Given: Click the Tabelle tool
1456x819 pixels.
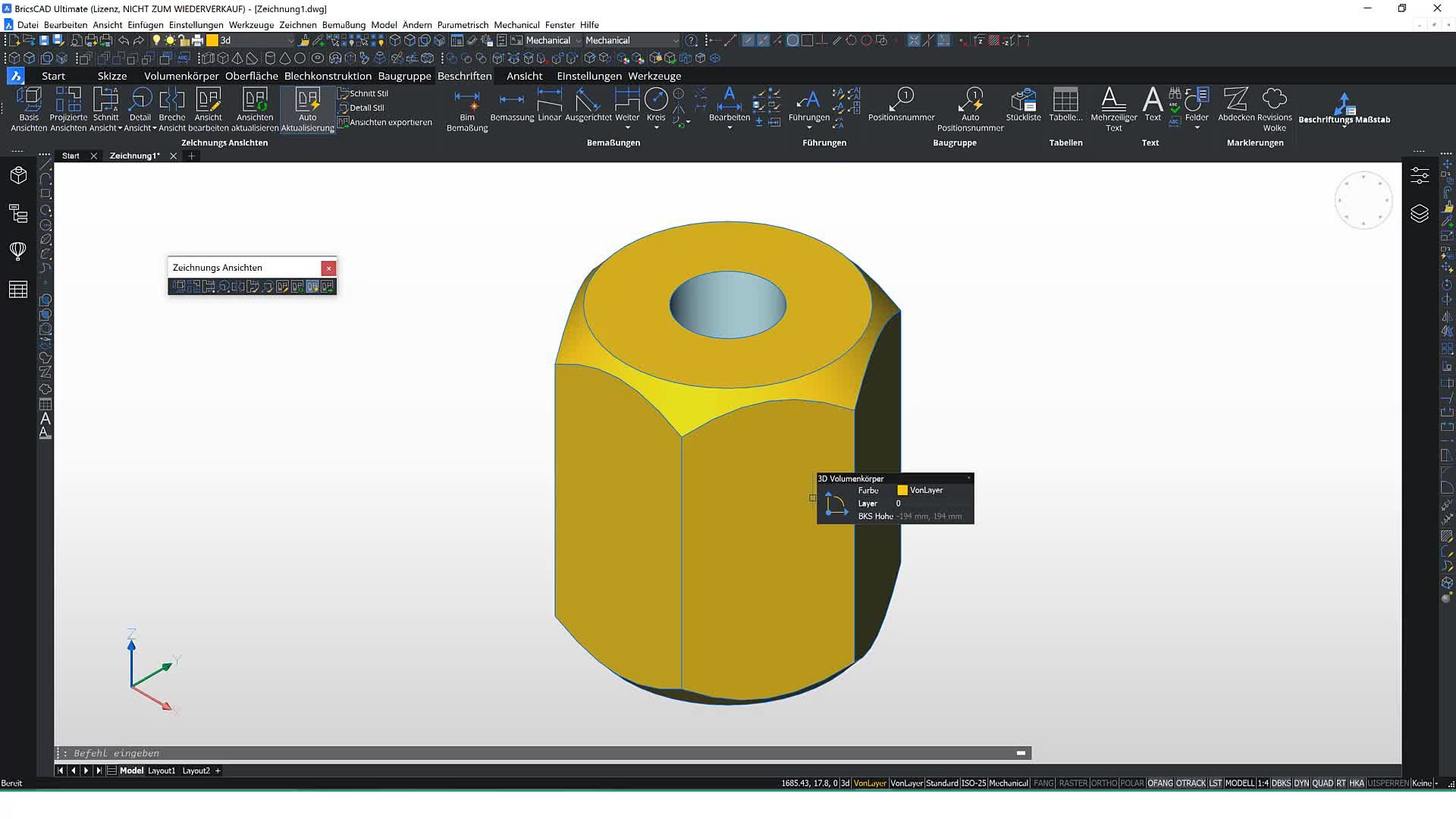Looking at the screenshot, I should coord(1065,105).
